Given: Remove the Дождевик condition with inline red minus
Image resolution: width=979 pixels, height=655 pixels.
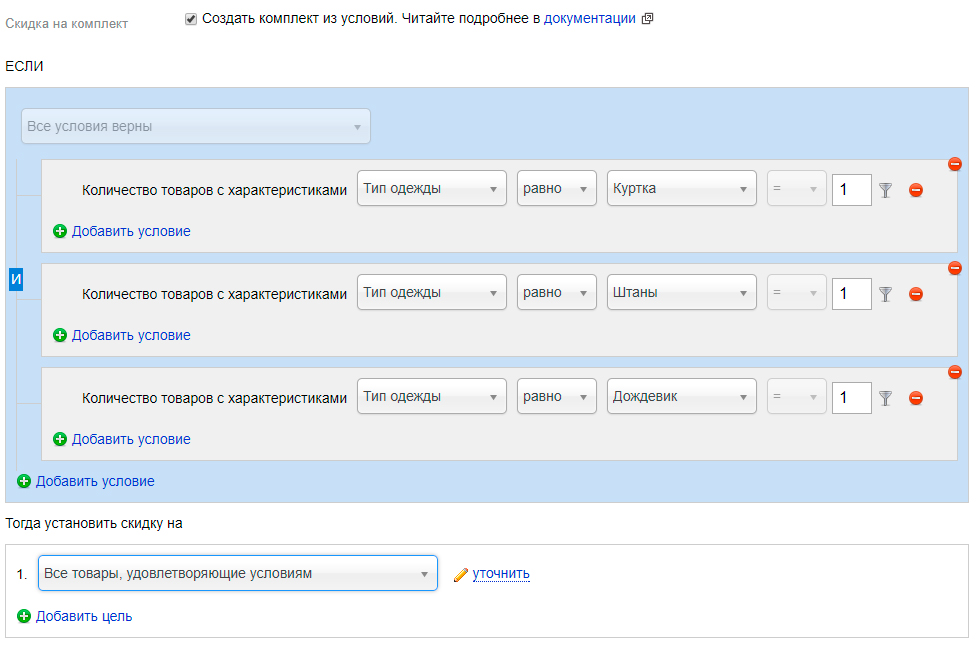Looking at the screenshot, I should point(916,398).
